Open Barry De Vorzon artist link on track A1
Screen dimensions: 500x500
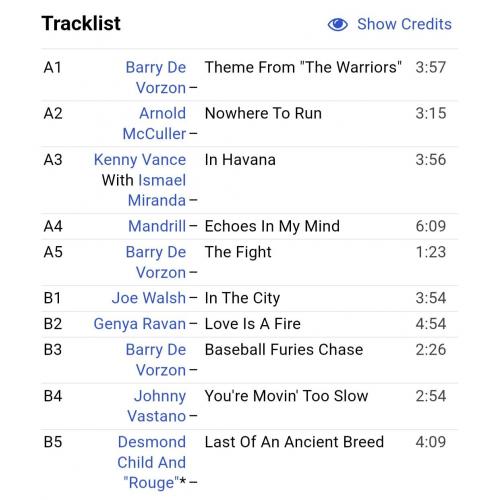coord(156,78)
